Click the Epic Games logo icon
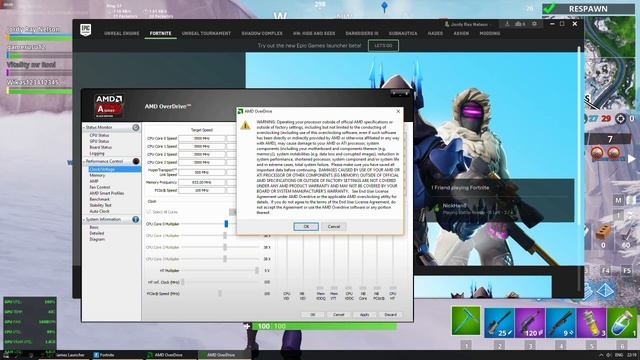 click(86, 30)
